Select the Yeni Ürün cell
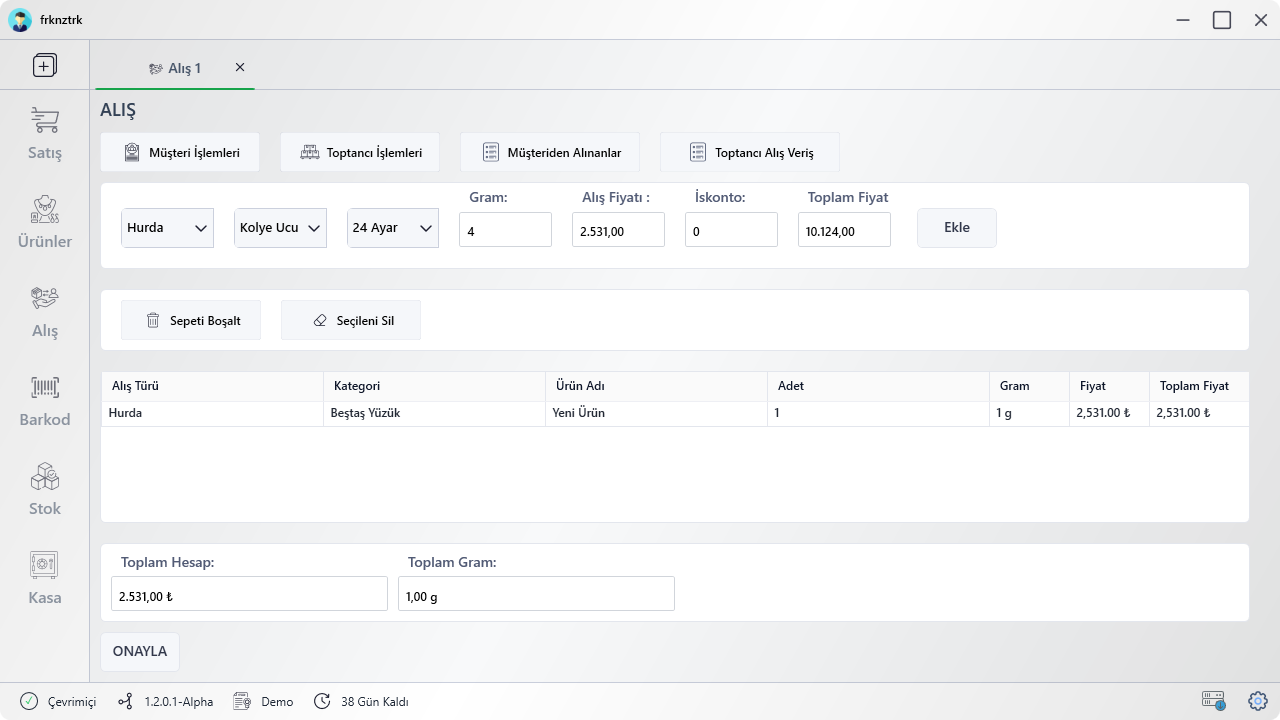1280x720 pixels. 656,413
